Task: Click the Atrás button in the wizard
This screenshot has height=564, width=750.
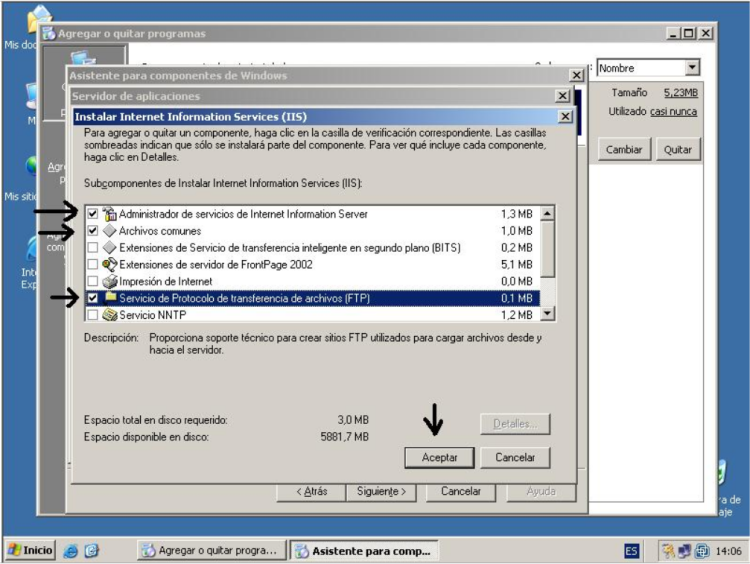Action: [311, 491]
